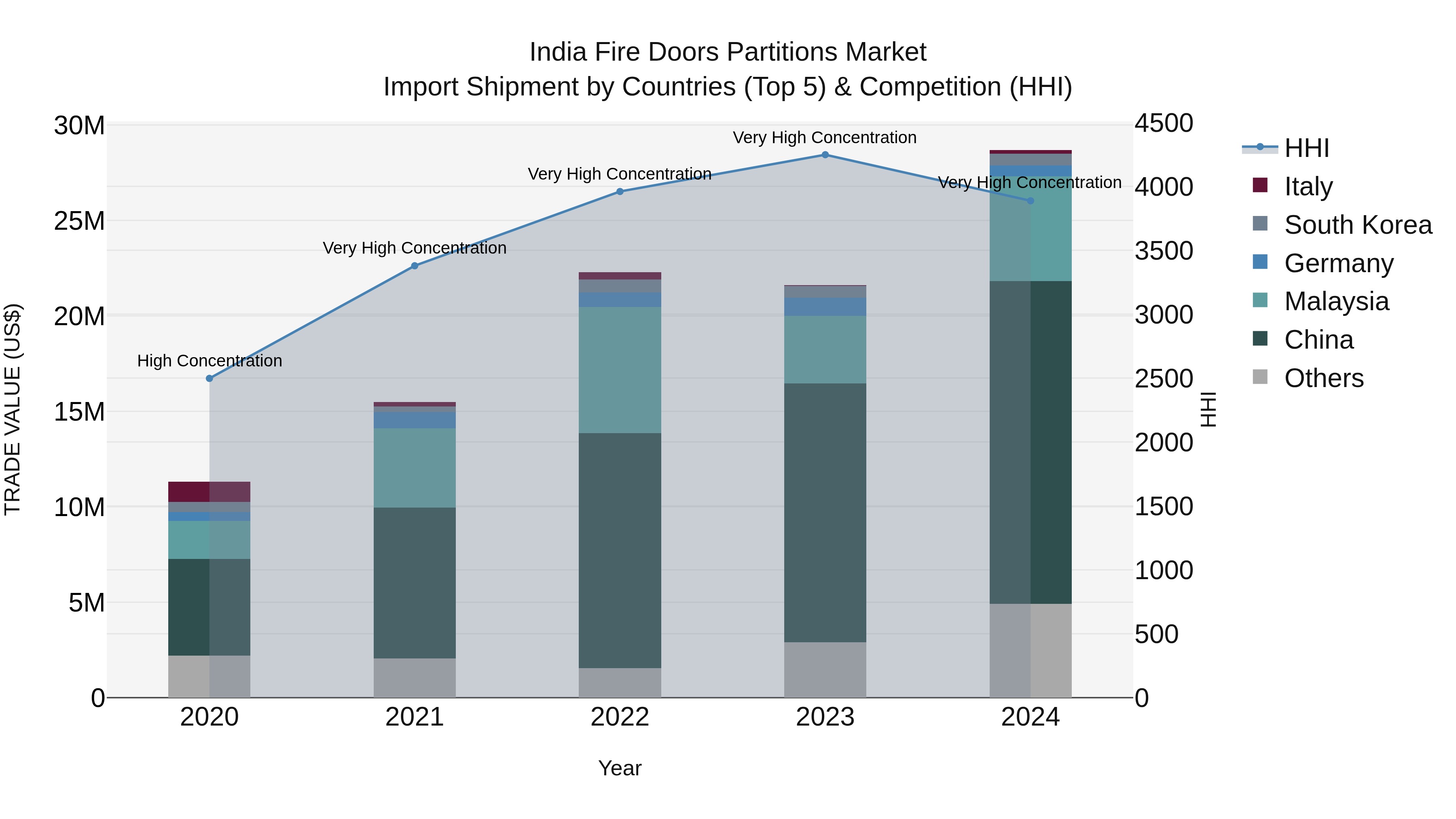Click the Others segment of 2023 bar

coord(825,670)
